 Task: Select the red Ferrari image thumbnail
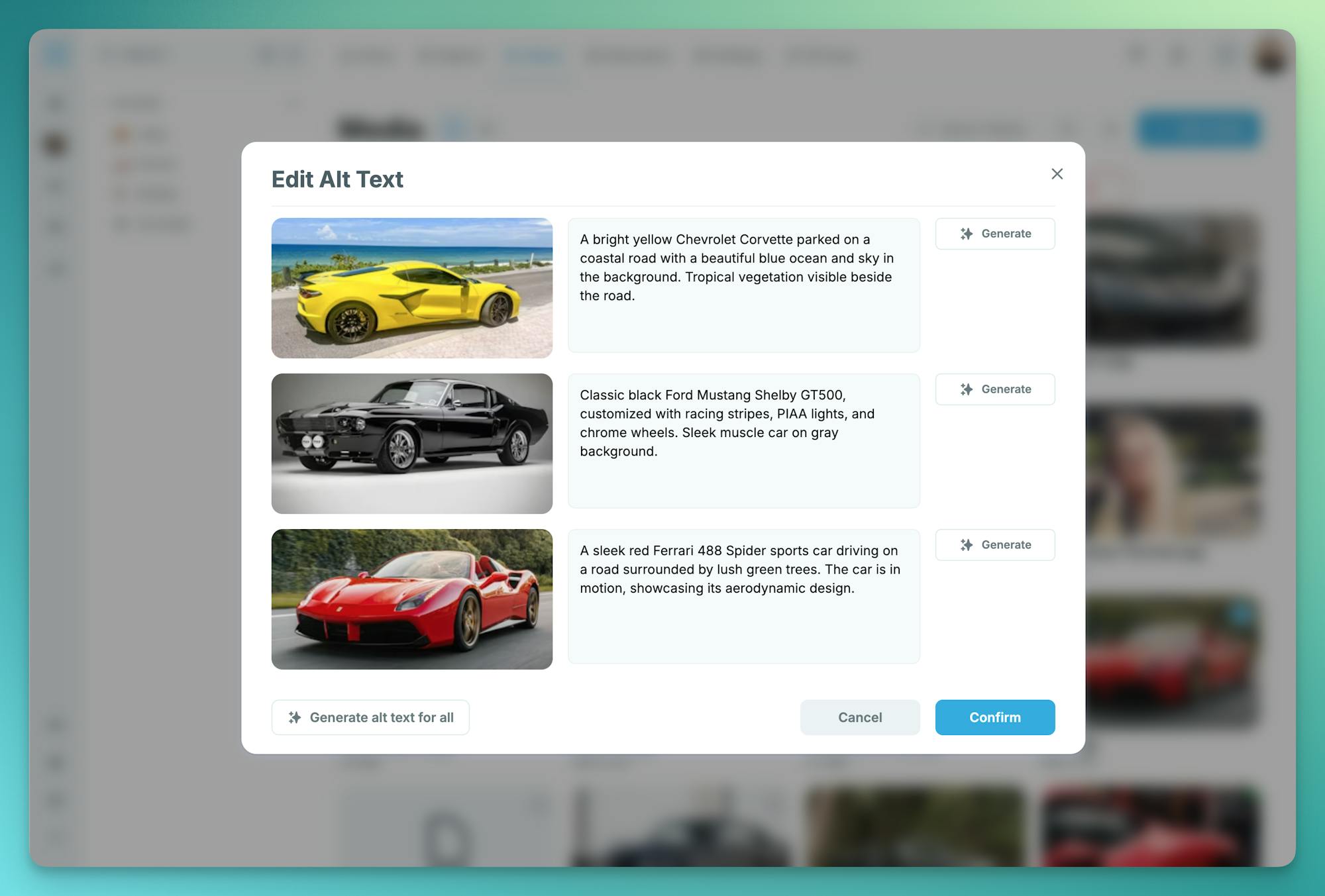point(411,599)
